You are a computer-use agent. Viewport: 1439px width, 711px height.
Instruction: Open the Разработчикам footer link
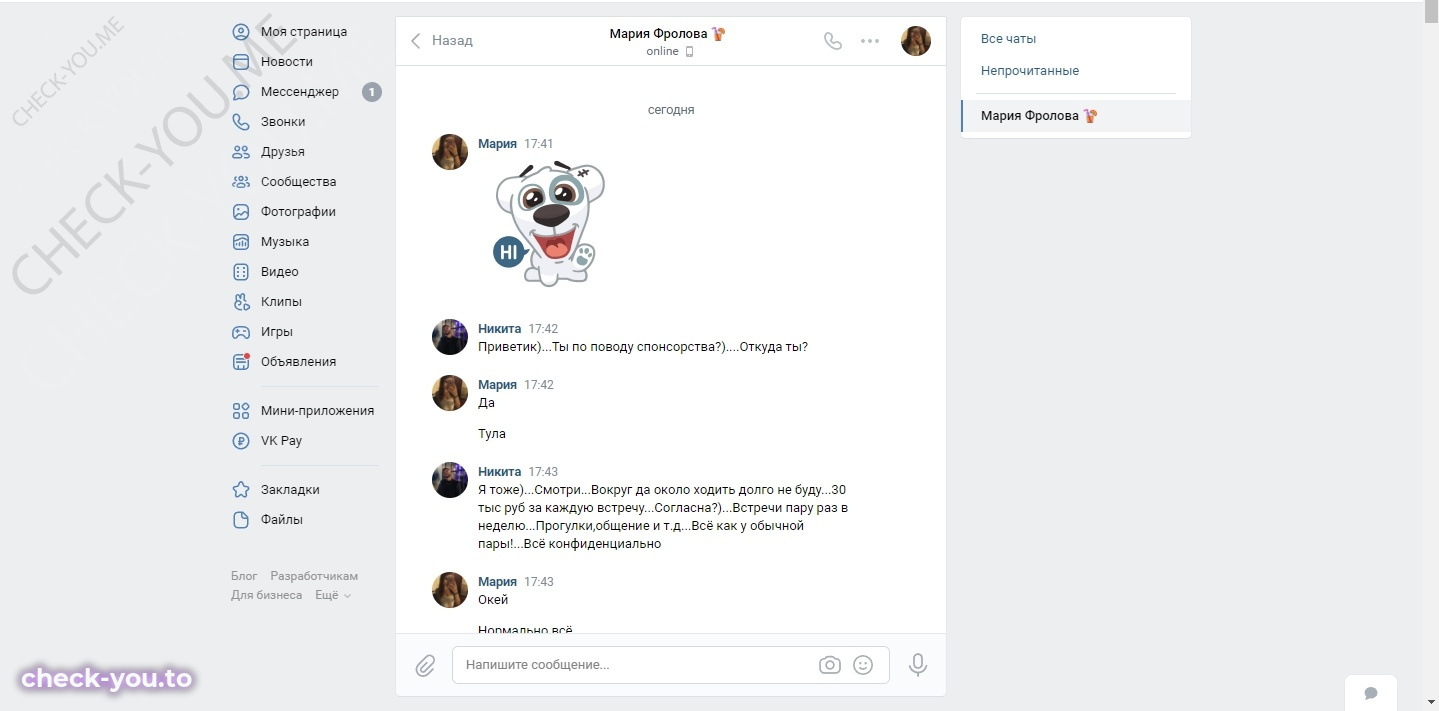pyautogui.click(x=314, y=576)
